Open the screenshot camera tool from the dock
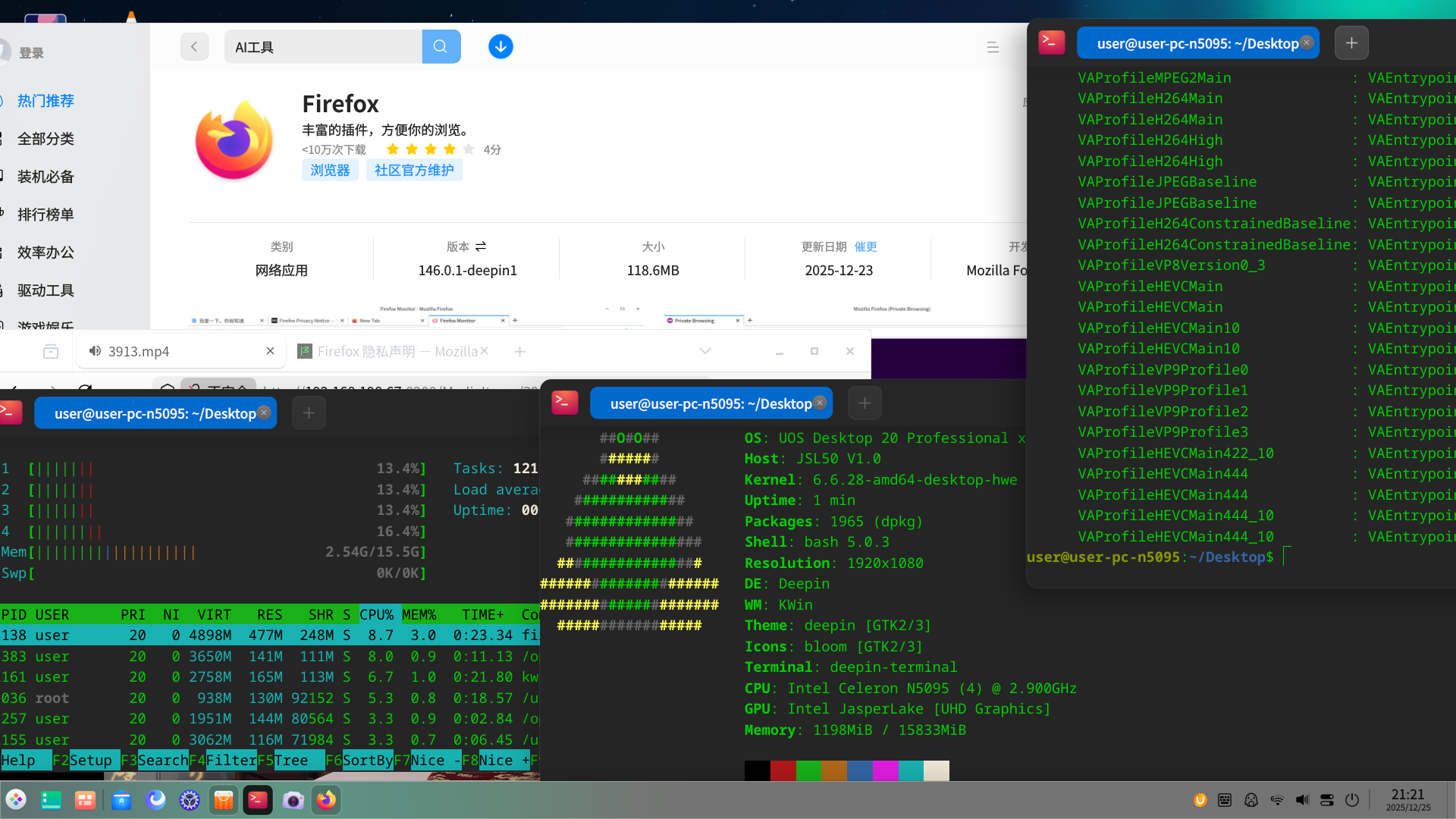The image size is (1456, 819). coord(293,799)
